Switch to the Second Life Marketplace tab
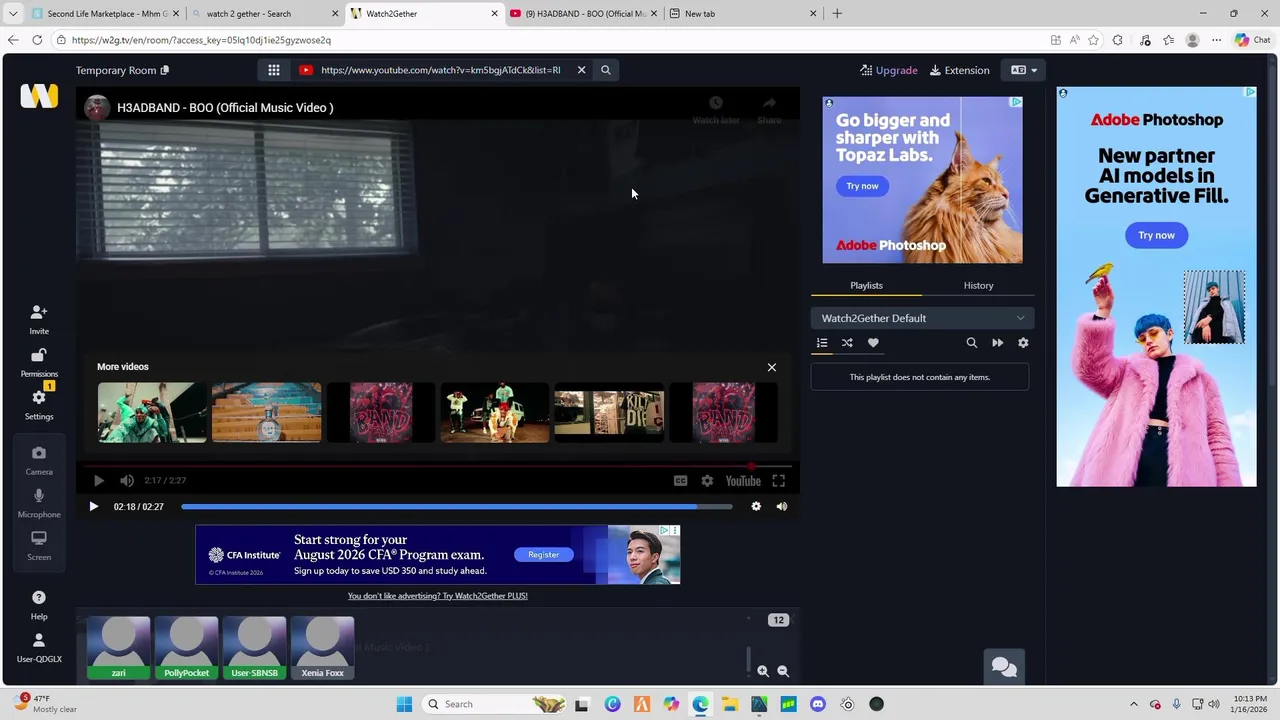Viewport: 1280px width, 720px height. pos(105,14)
